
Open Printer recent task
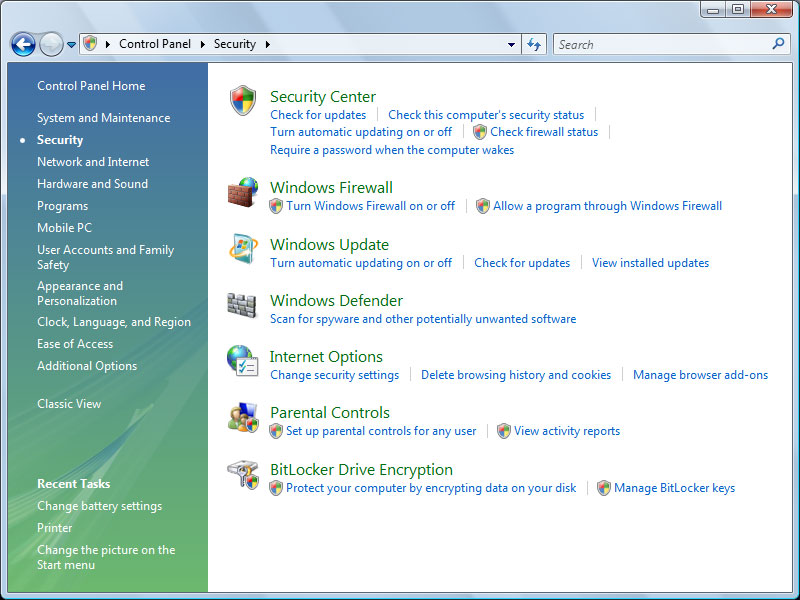click(x=54, y=528)
